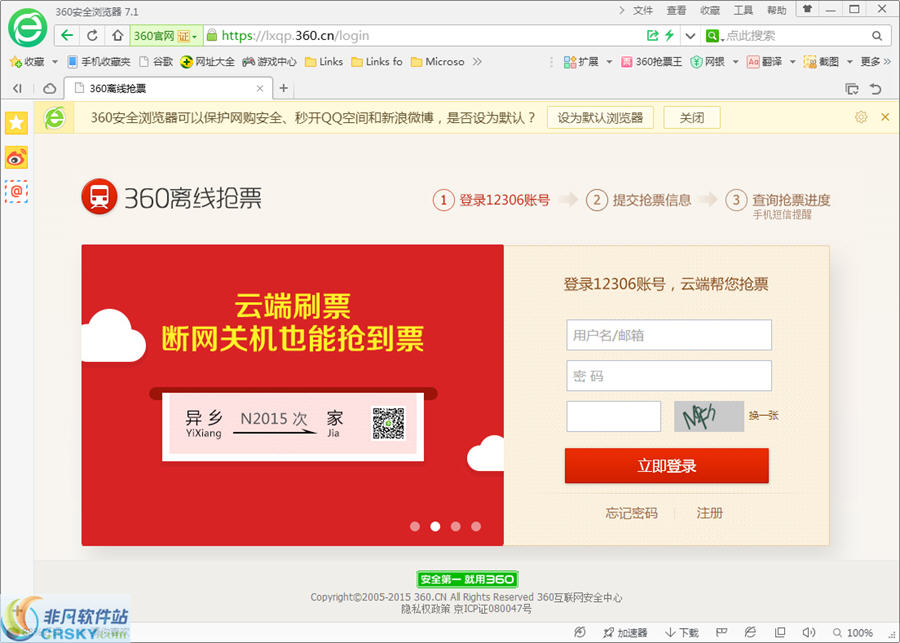Expand the 网银 dropdown arrow
The height and width of the screenshot is (643, 900).
tap(735, 62)
